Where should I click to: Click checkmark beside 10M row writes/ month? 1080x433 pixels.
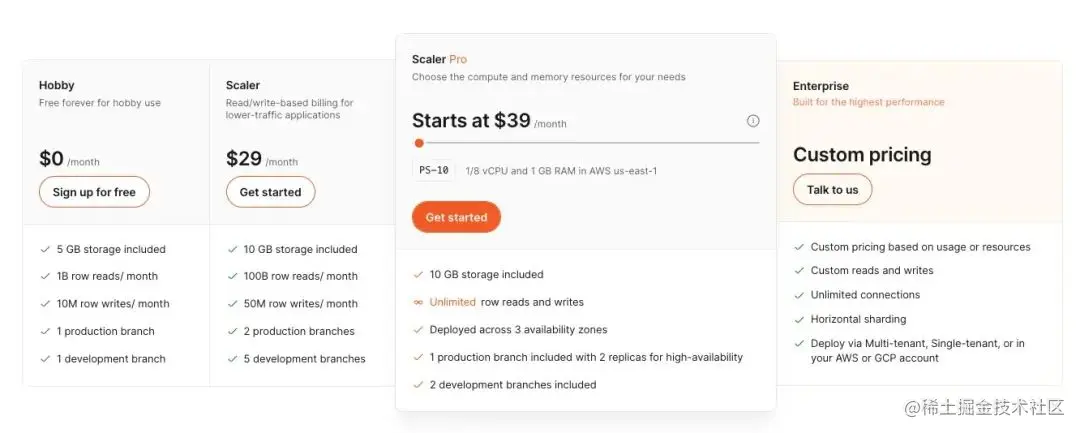(x=45, y=303)
